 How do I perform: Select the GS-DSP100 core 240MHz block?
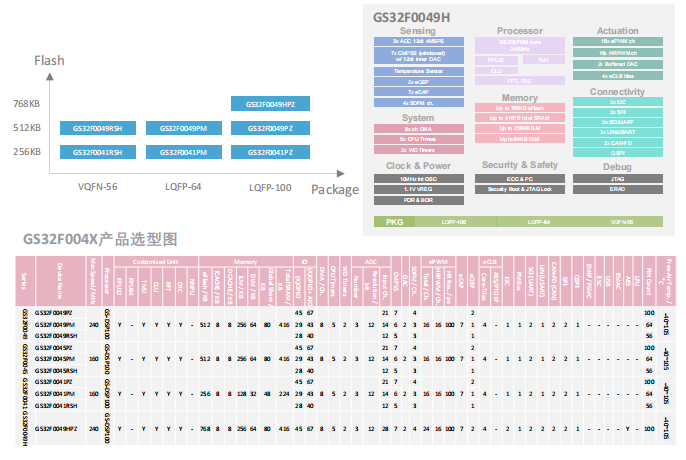520,46
